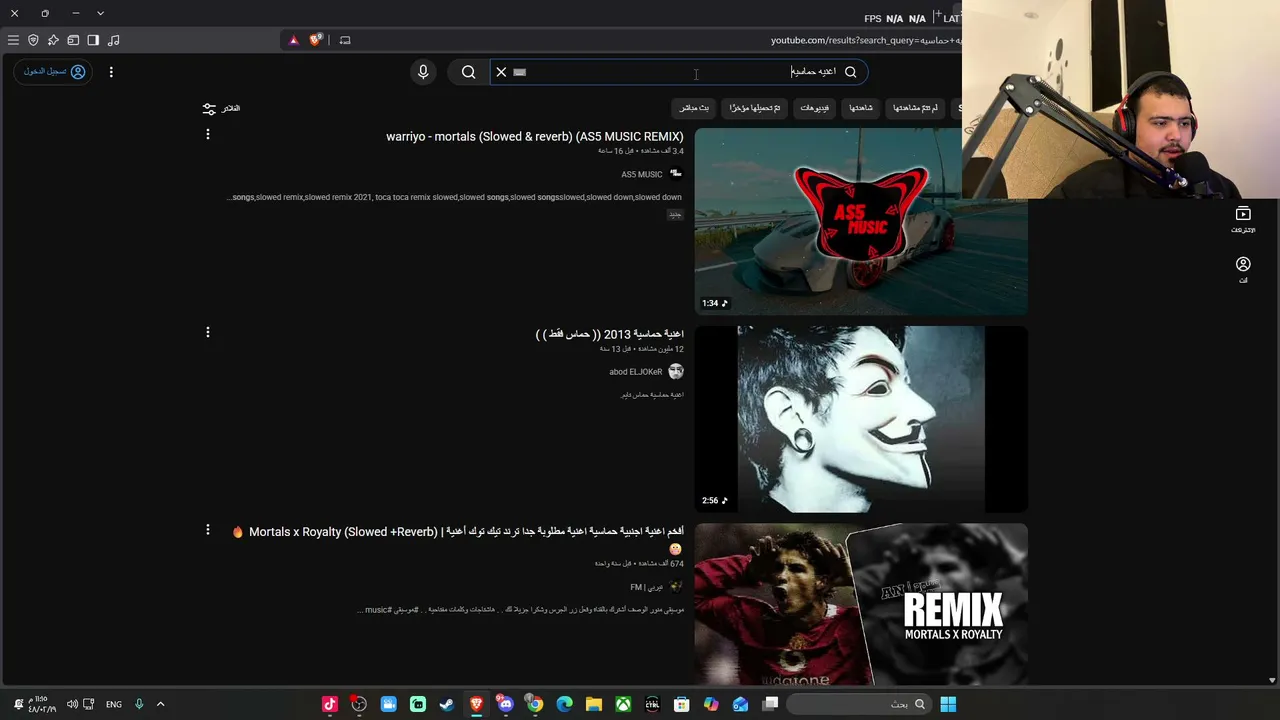Image resolution: width=1280 pixels, height=720 pixels.
Task: Open more options for warriyo mortals video
Action: tap(208, 134)
